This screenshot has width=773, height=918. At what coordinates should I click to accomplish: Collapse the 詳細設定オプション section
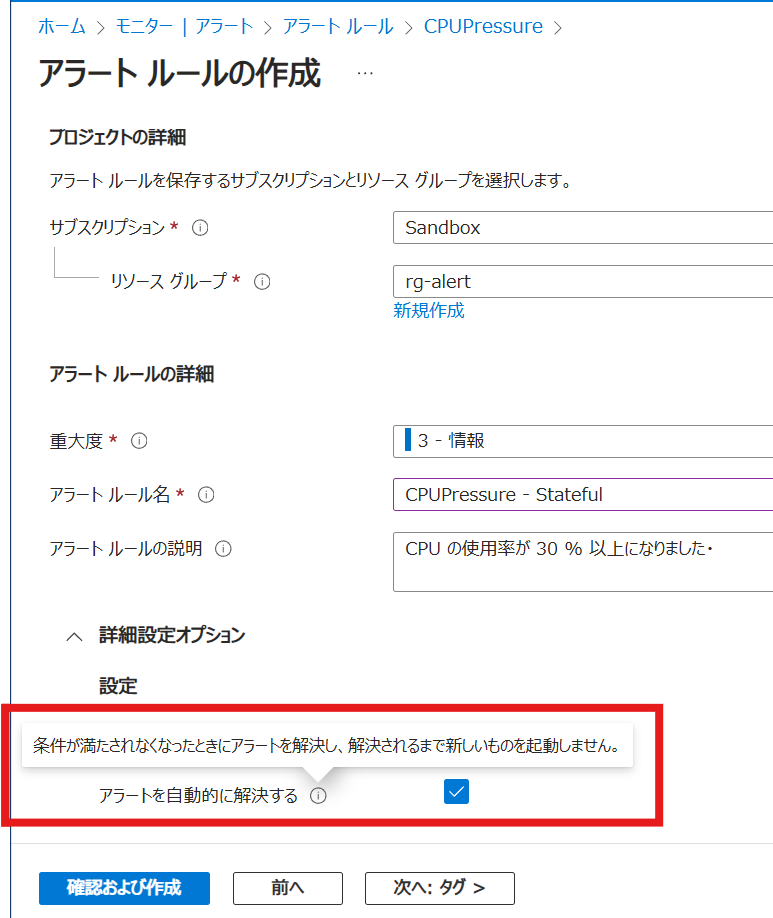click(75, 636)
